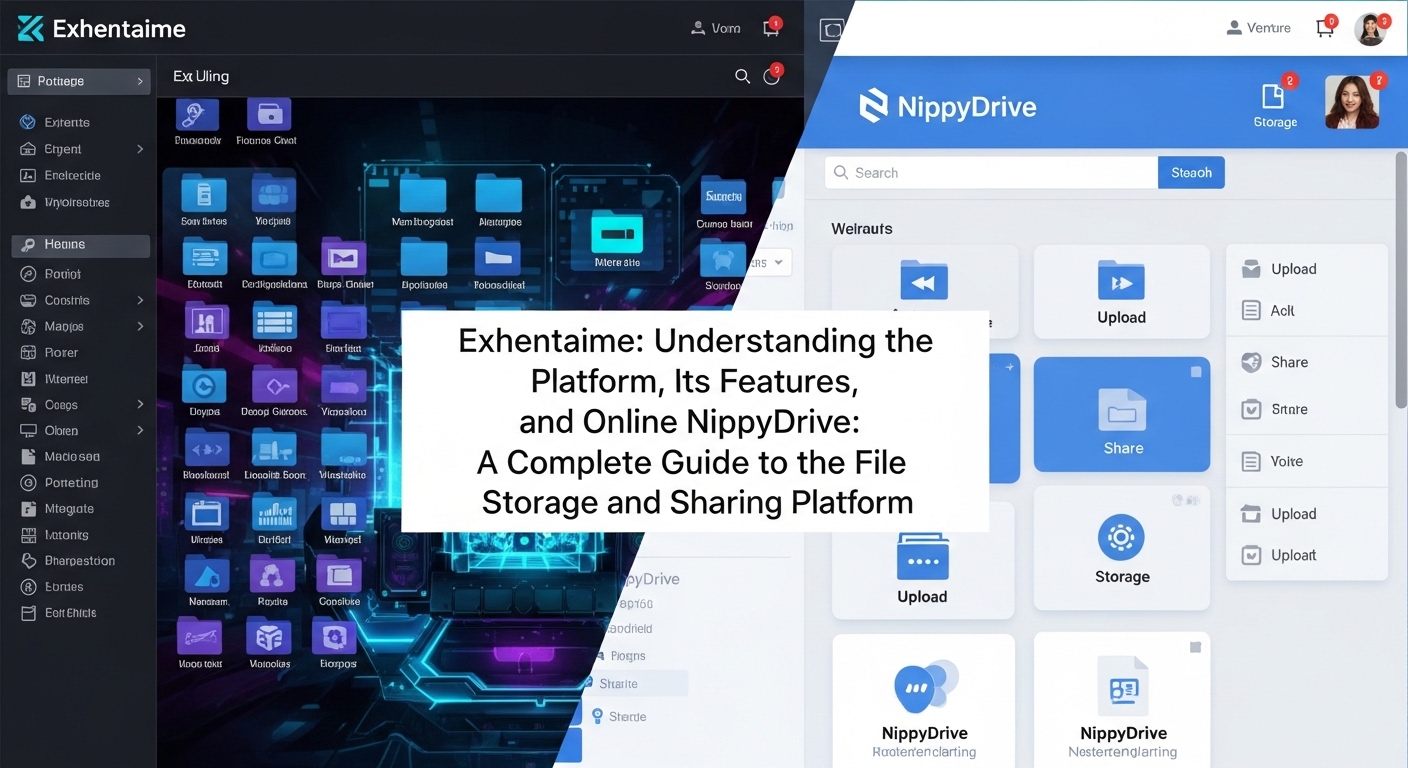The height and width of the screenshot is (768, 1408).
Task: Select the blue Share folder tile
Action: point(1121,414)
